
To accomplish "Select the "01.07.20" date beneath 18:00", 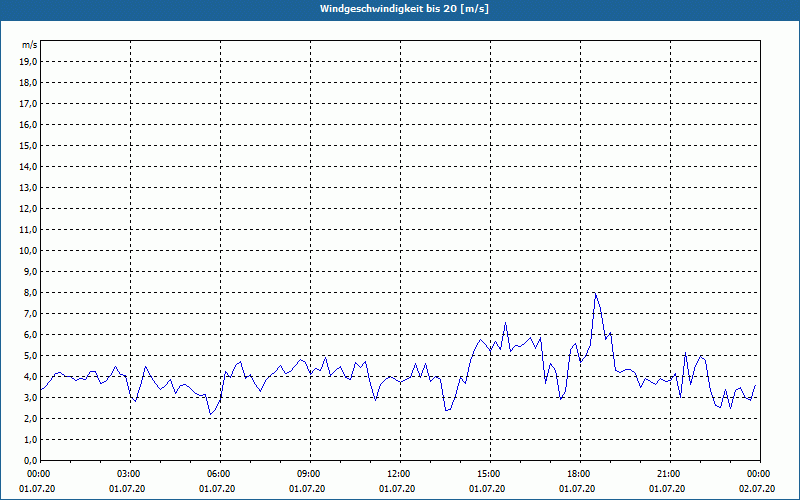I will coord(577,489).
